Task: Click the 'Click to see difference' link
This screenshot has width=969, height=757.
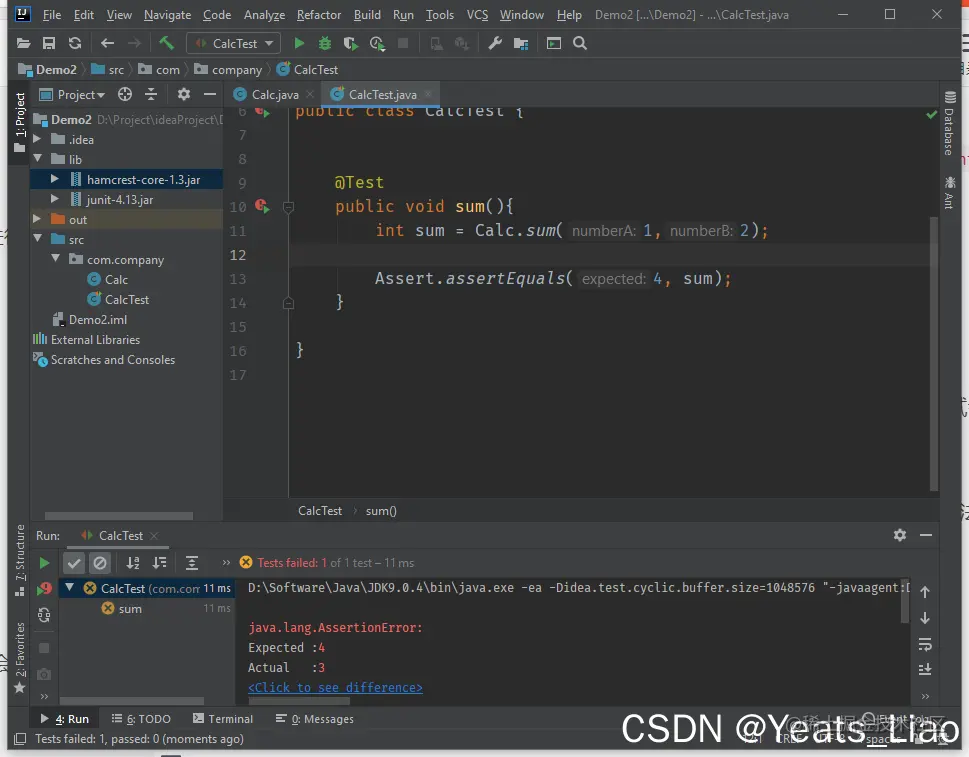Action: point(336,688)
